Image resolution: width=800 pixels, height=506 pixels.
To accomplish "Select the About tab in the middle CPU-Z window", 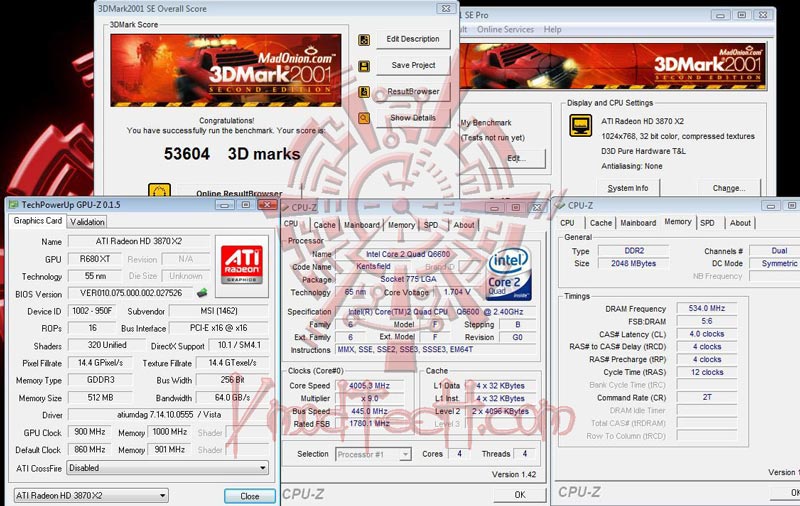I will tap(464, 225).
